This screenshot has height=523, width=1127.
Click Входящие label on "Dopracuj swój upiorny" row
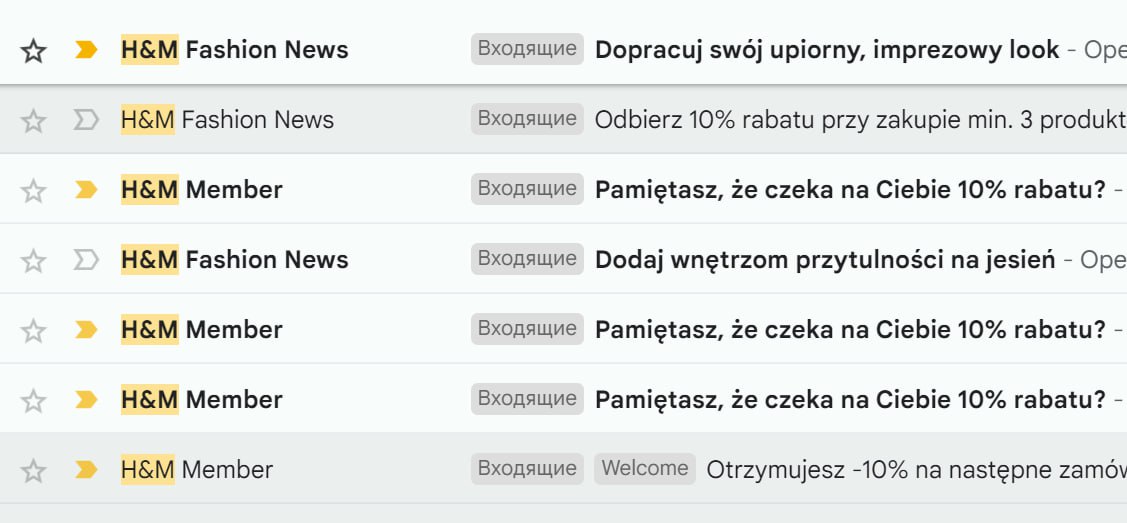click(528, 49)
